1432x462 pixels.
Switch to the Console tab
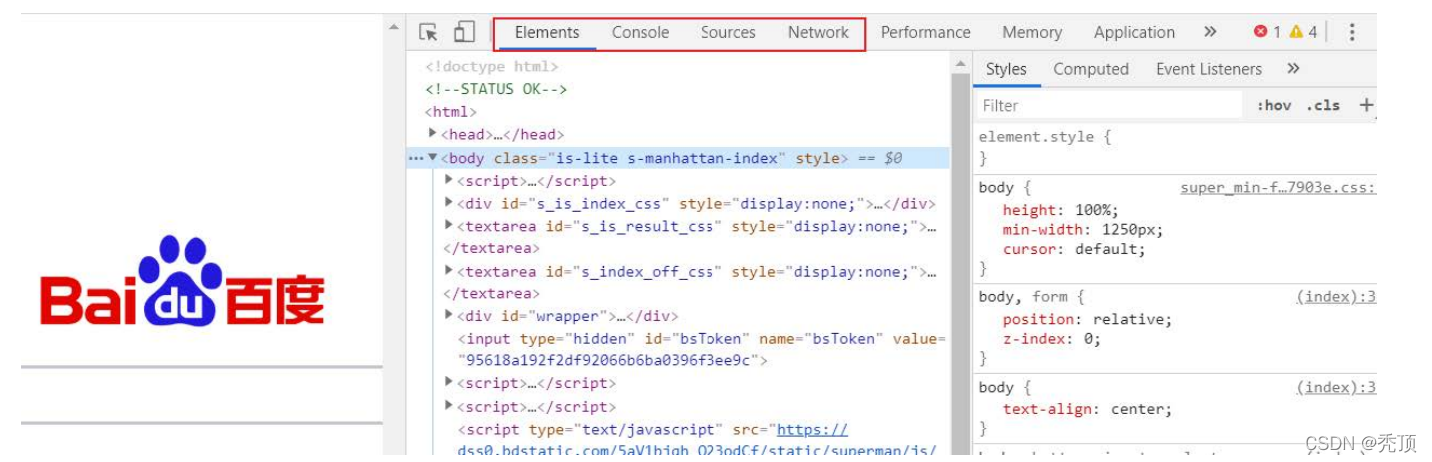pyautogui.click(x=640, y=32)
